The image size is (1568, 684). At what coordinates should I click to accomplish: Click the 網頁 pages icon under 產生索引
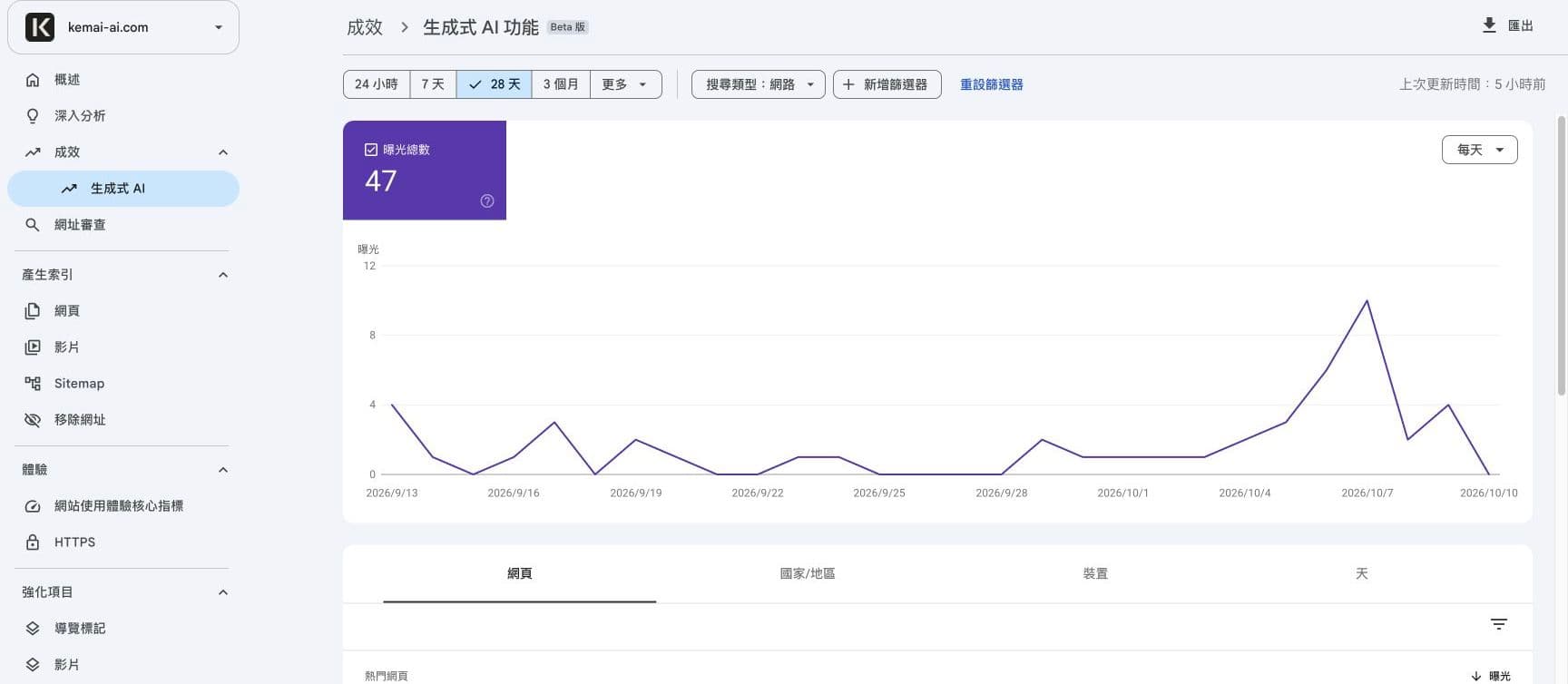click(x=33, y=311)
